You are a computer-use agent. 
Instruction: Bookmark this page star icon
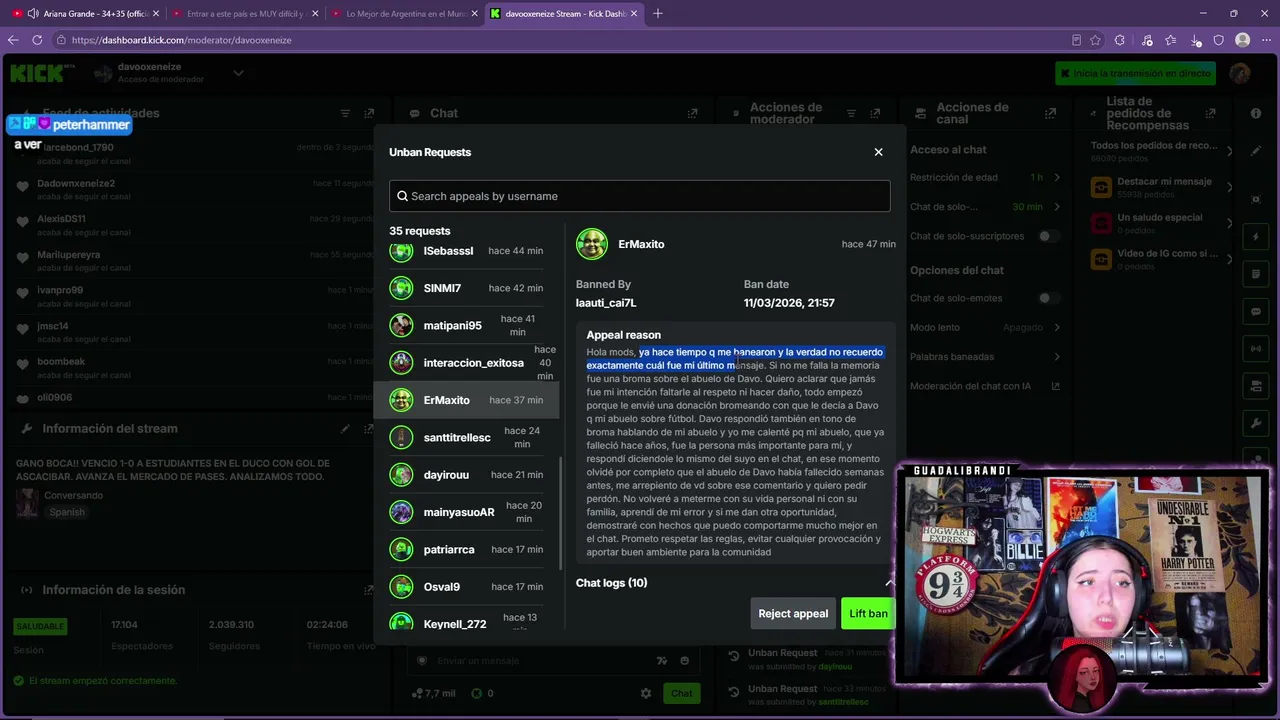pyautogui.click(x=1095, y=40)
